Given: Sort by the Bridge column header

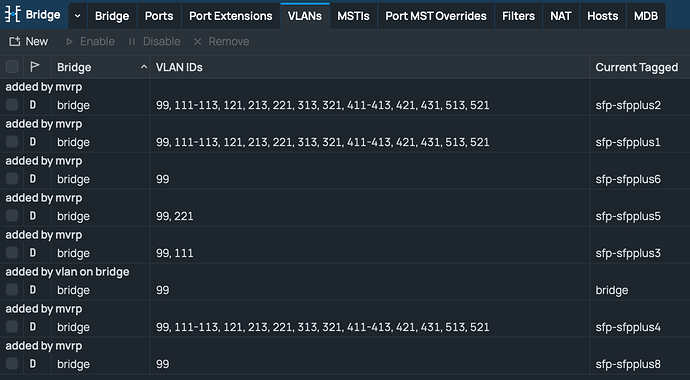Looking at the screenshot, I should coord(101,67).
